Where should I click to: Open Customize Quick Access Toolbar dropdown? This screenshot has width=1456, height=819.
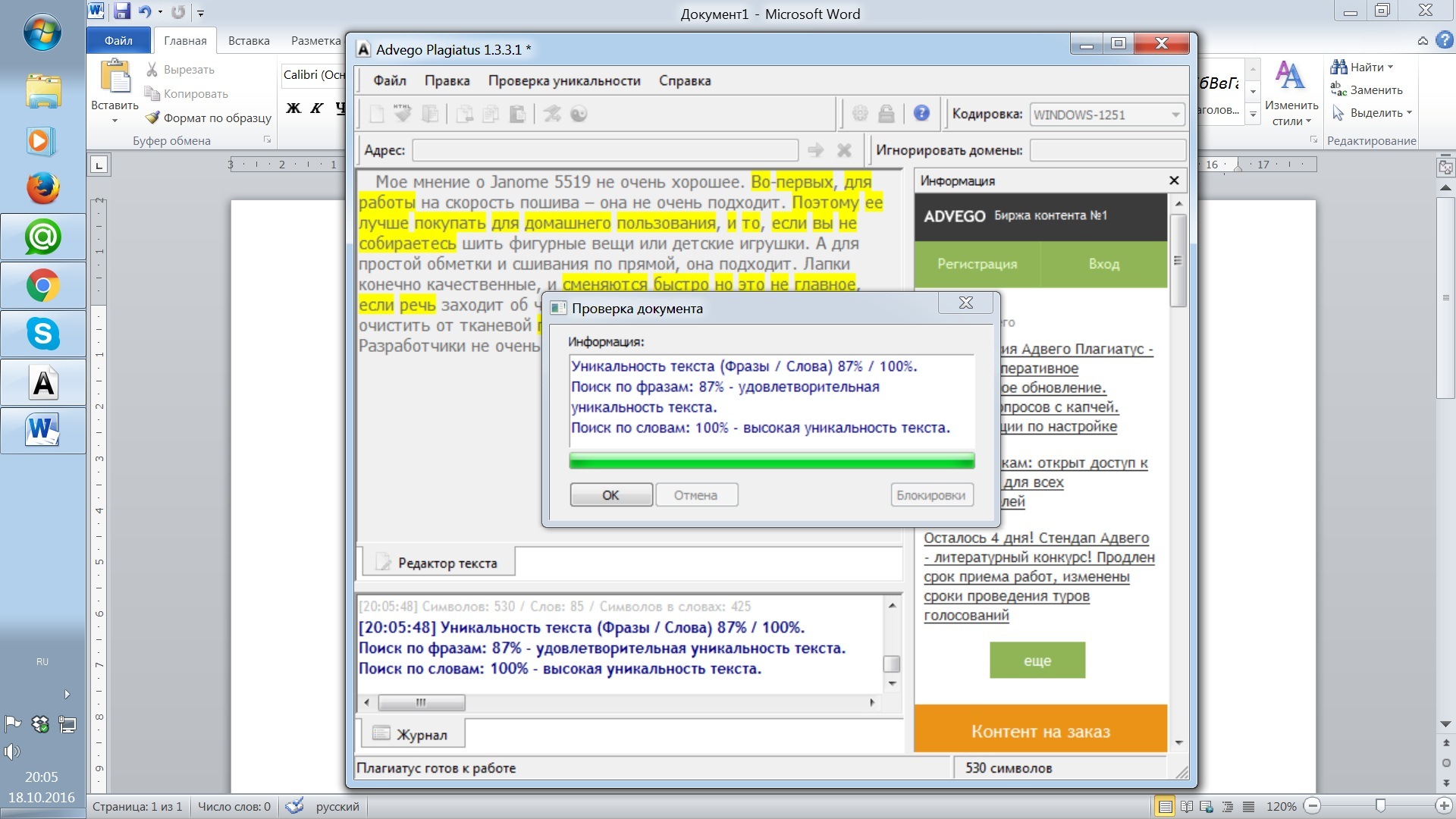coord(200,12)
